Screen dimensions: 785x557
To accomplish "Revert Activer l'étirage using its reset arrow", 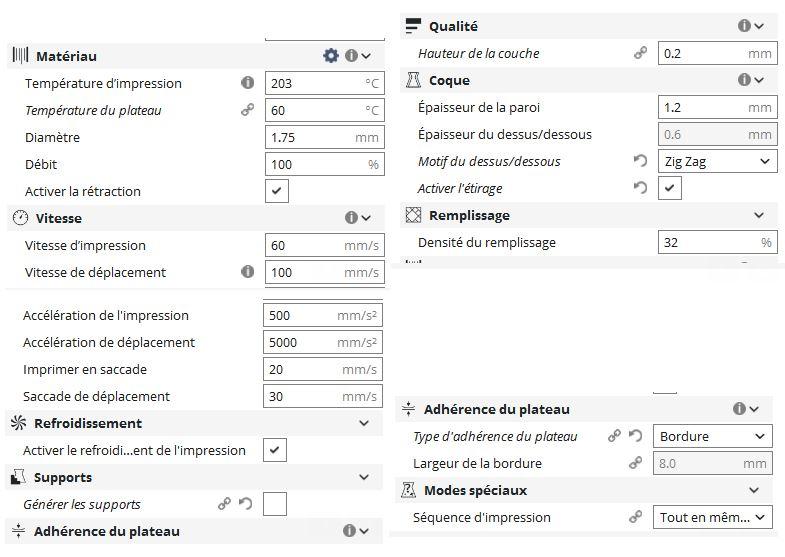I will pyautogui.click(x=640, y=188).
